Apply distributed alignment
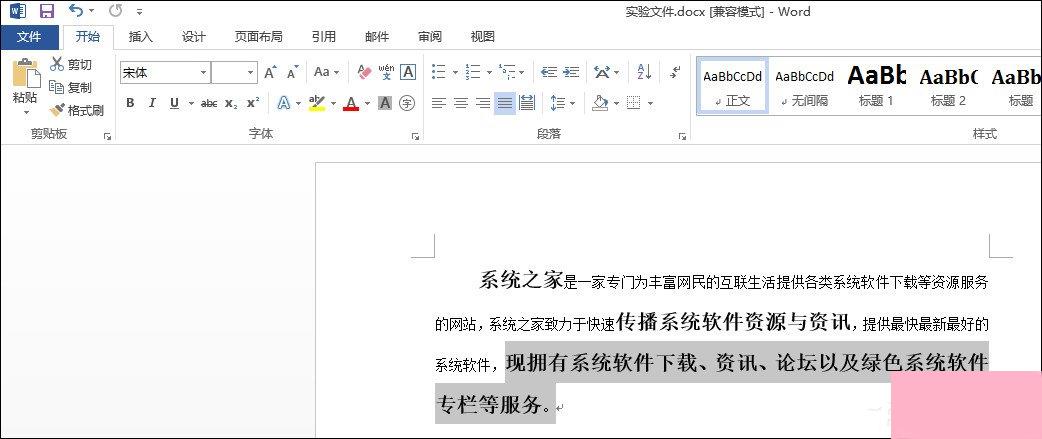 pos(527,103)
